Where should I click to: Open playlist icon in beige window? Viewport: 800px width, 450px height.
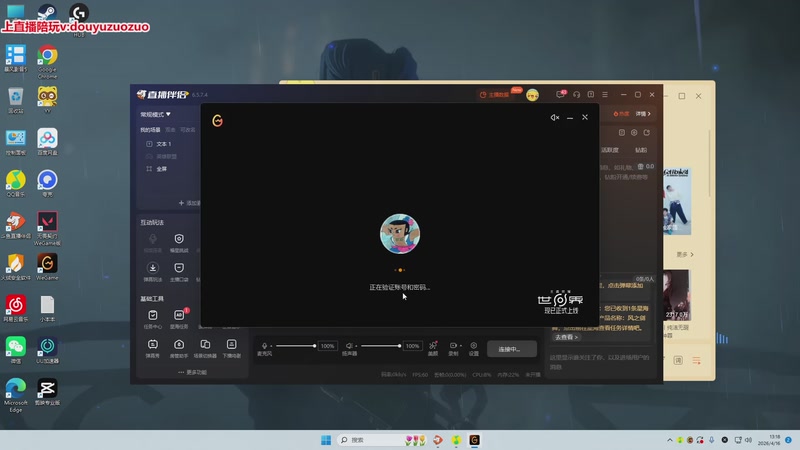point(696,361)
